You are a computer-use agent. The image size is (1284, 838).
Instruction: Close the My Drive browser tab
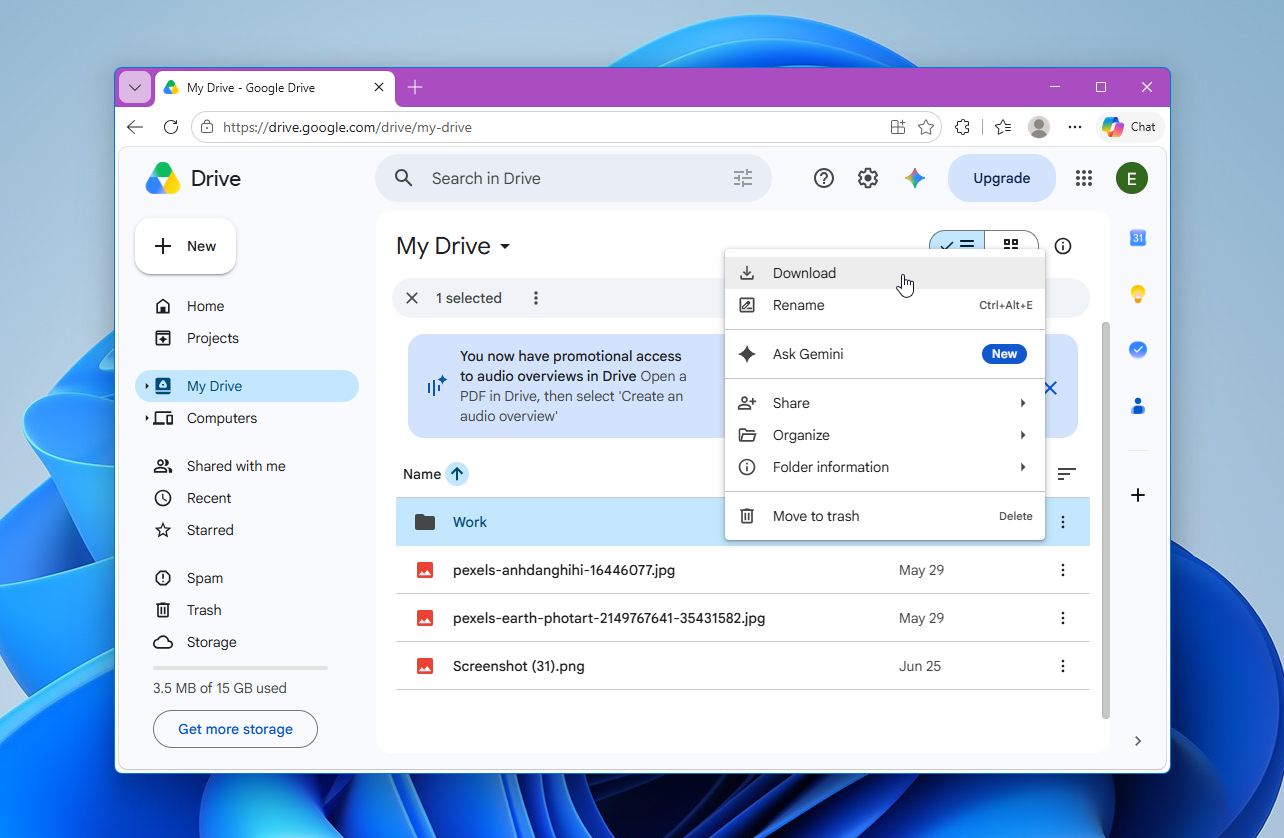(379, 88)
